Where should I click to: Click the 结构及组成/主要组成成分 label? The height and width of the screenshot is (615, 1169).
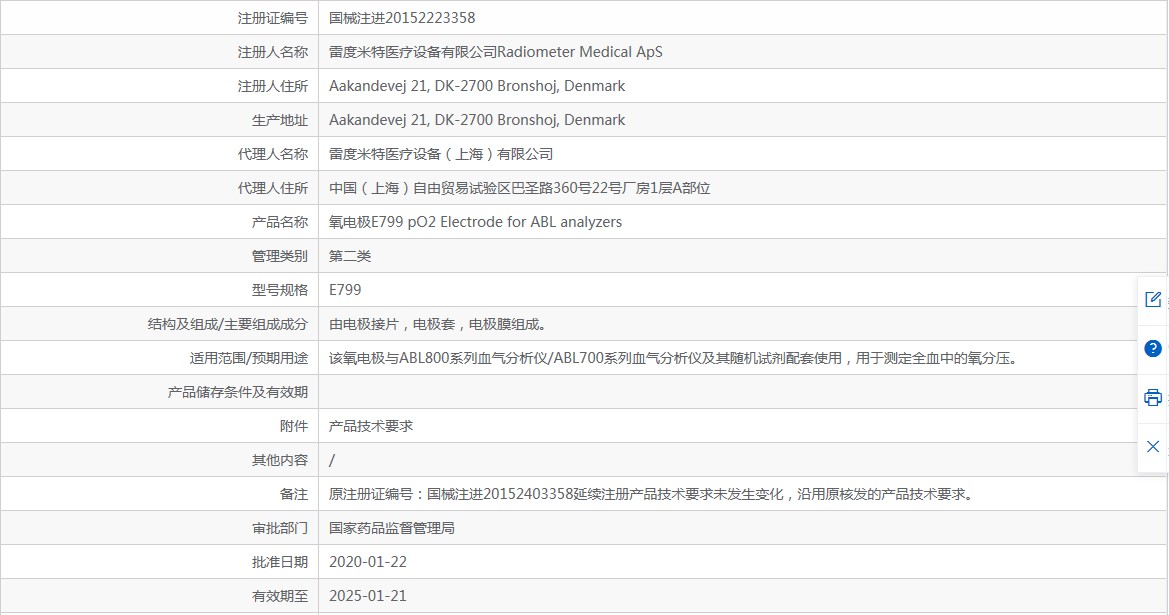(x=227, y=324)
